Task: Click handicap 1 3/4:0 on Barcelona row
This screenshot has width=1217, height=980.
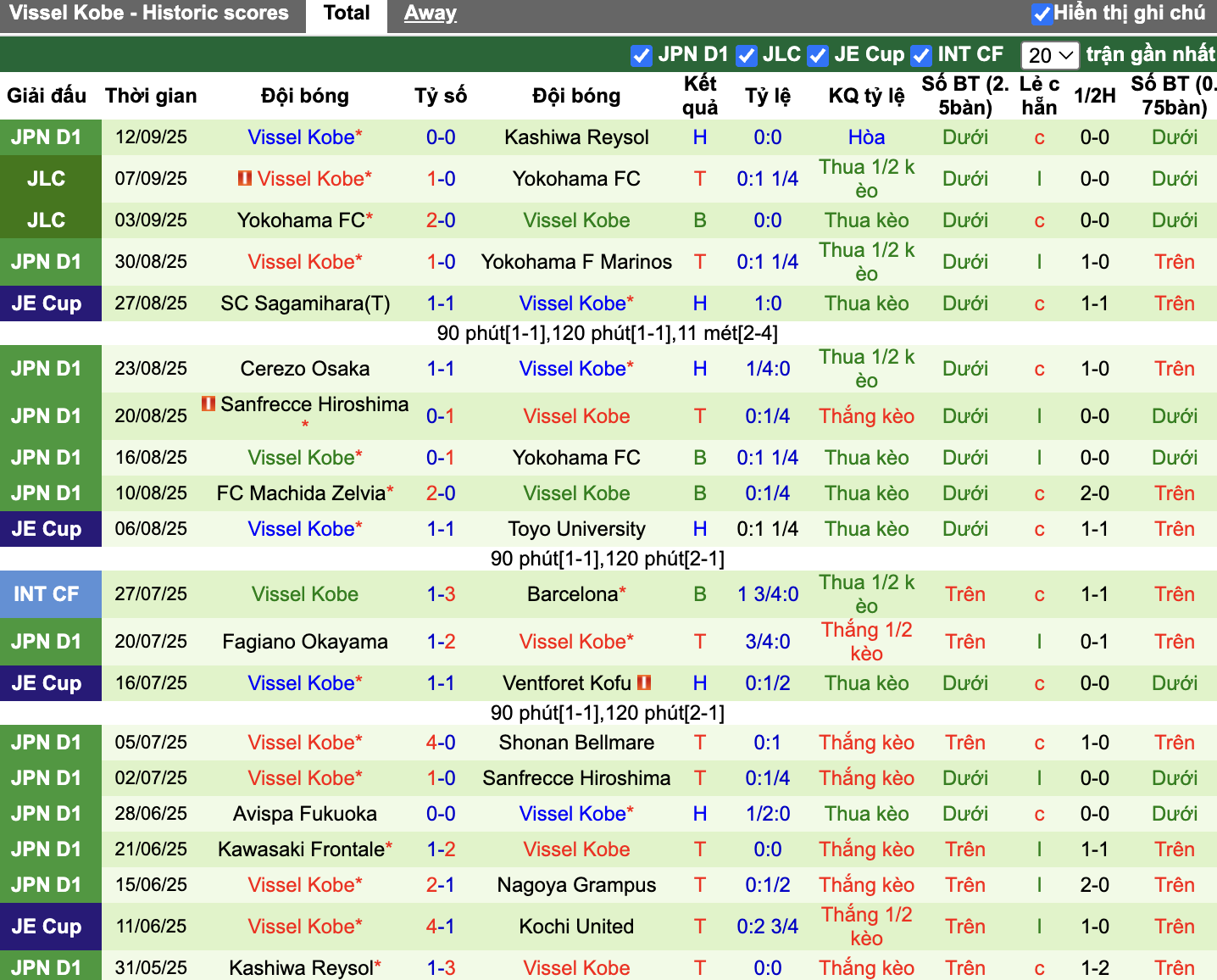Action: pyautogui.click(x=768, y=594)
